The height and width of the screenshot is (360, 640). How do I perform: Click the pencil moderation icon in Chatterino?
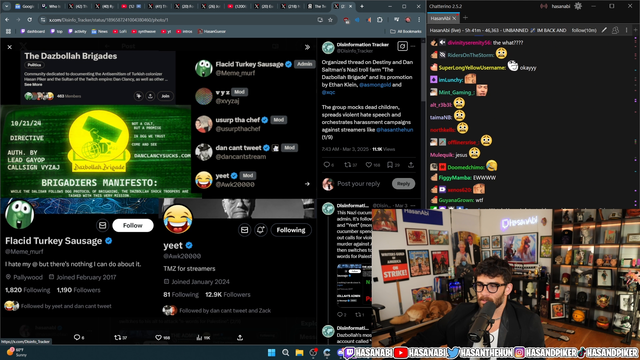tap(604, 30)
